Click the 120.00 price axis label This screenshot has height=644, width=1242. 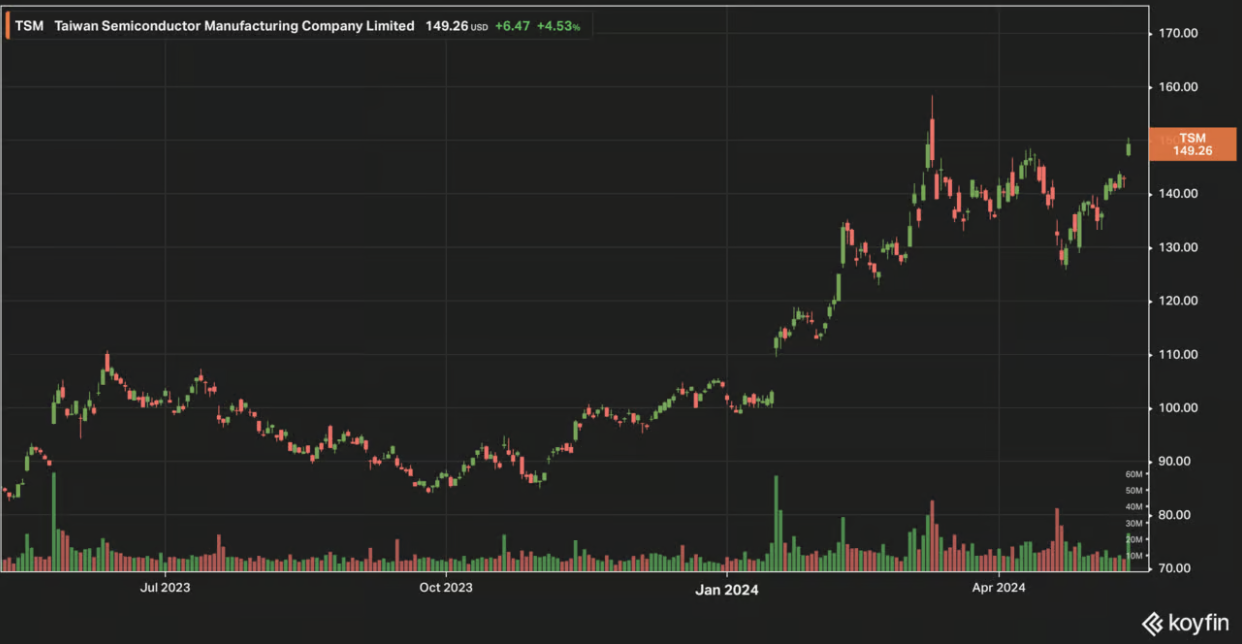[x=1178, y=301]
